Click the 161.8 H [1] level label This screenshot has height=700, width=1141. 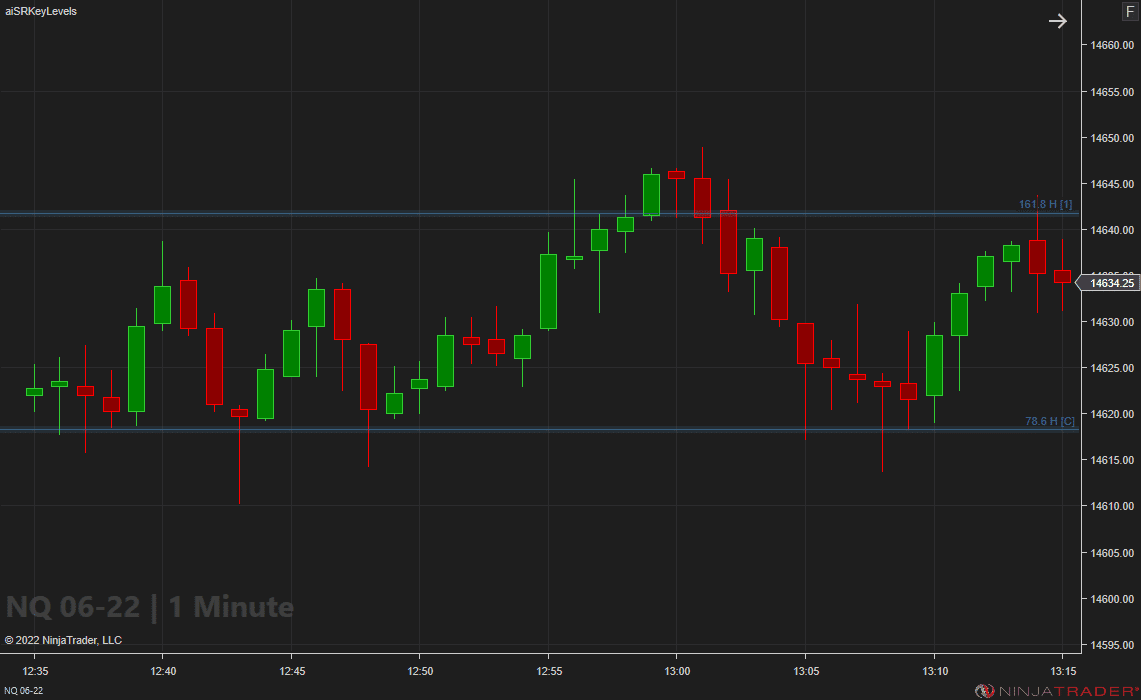pos(1045,204)
